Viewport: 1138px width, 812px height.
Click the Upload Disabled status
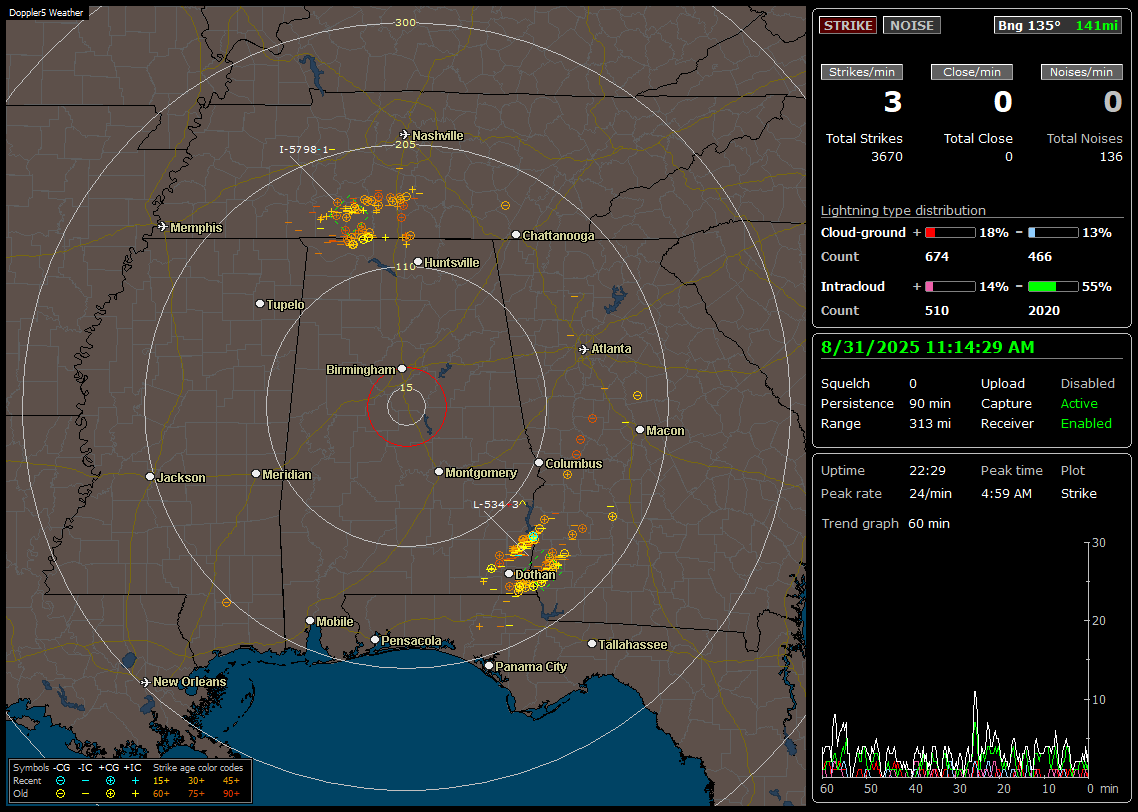click(x=1087, y=383)
